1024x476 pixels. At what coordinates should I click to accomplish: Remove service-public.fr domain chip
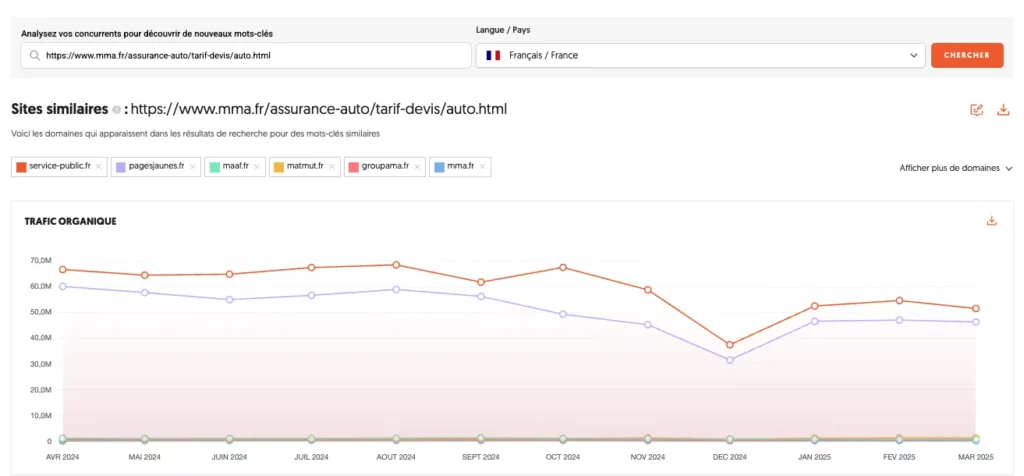click(x=99, y=167)
